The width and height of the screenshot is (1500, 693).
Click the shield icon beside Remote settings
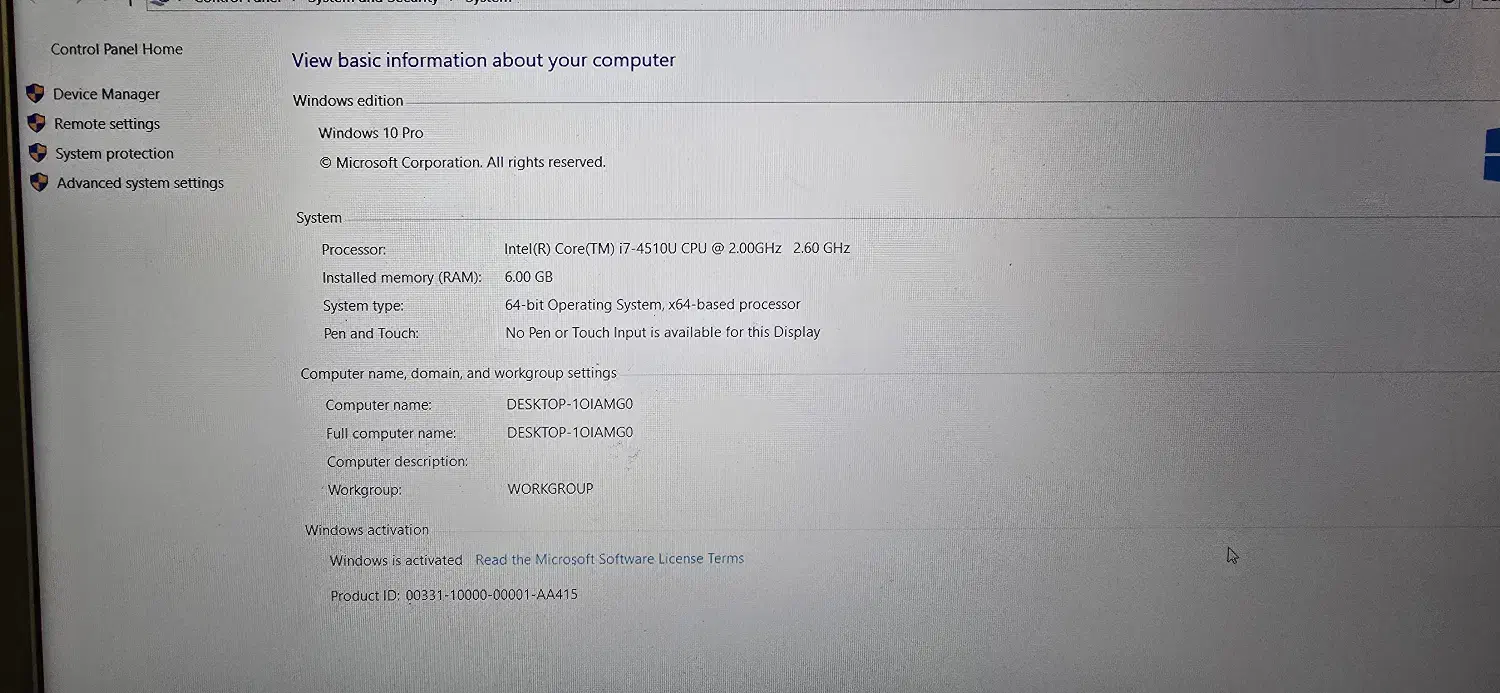37,123
